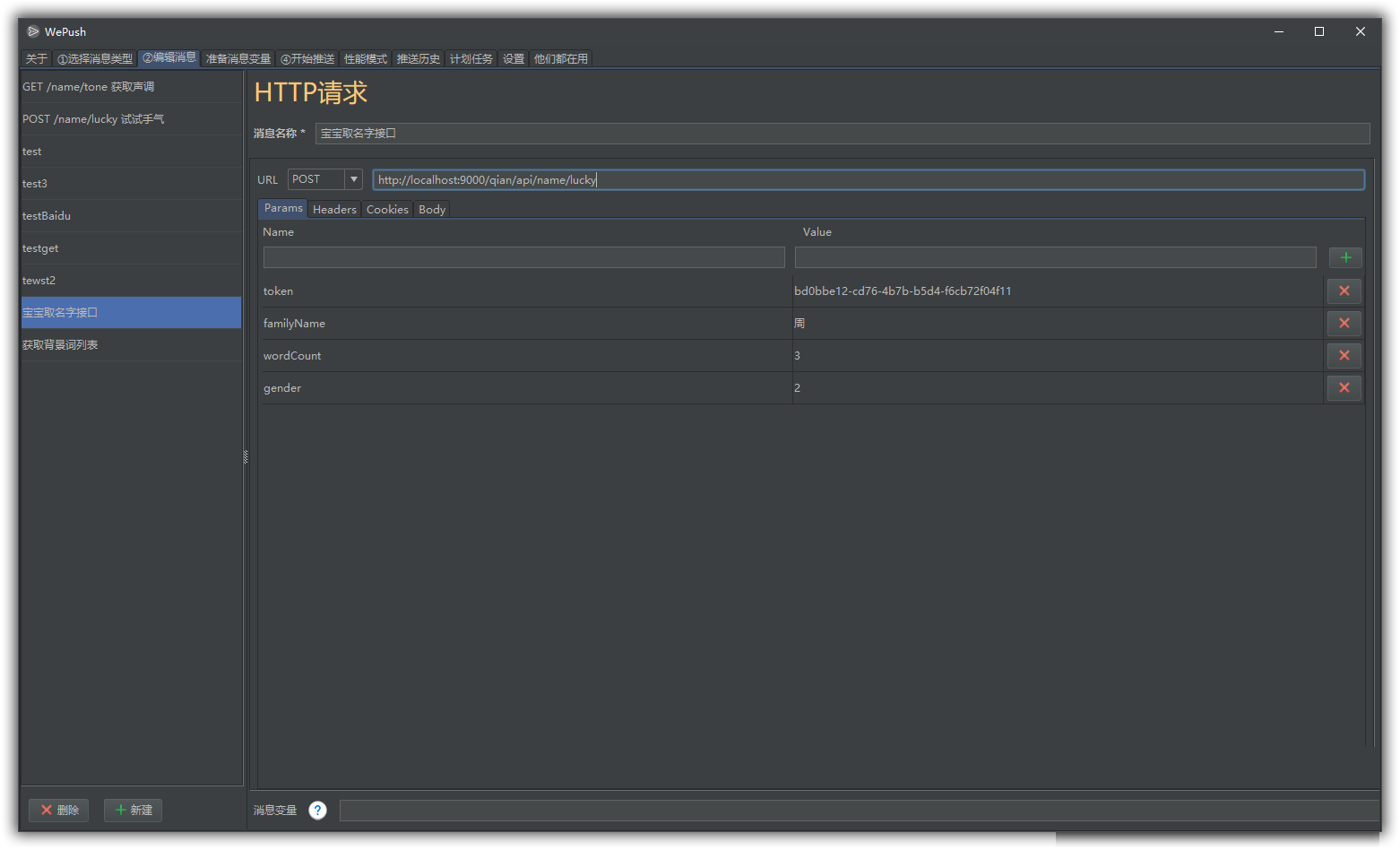Focus the 消息变量 field at bottom
Image resolution: width=1400 pixels, height=850 pixels.
[x=860, y=811]
